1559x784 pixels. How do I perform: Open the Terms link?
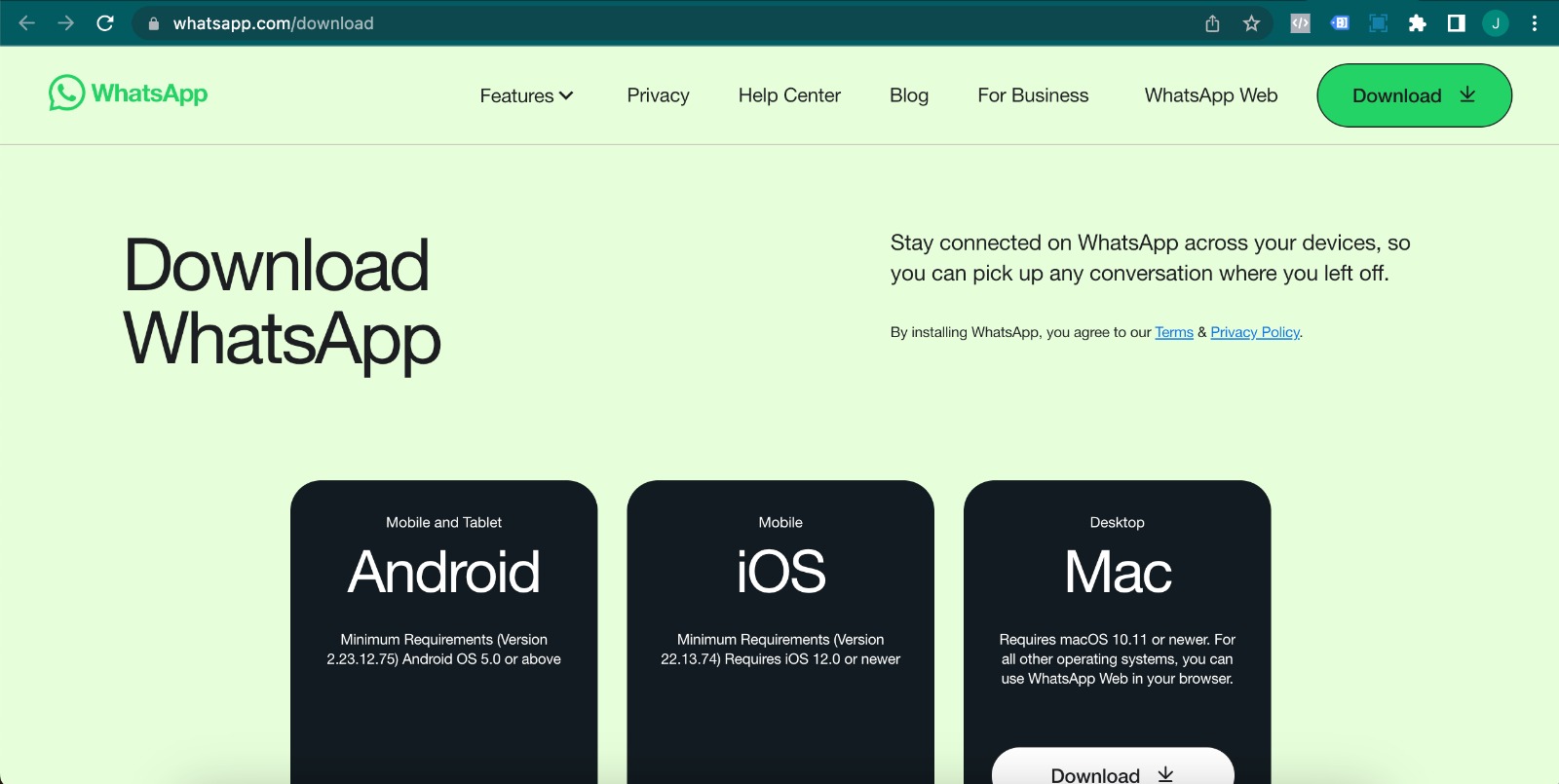tap(1174, 332)
